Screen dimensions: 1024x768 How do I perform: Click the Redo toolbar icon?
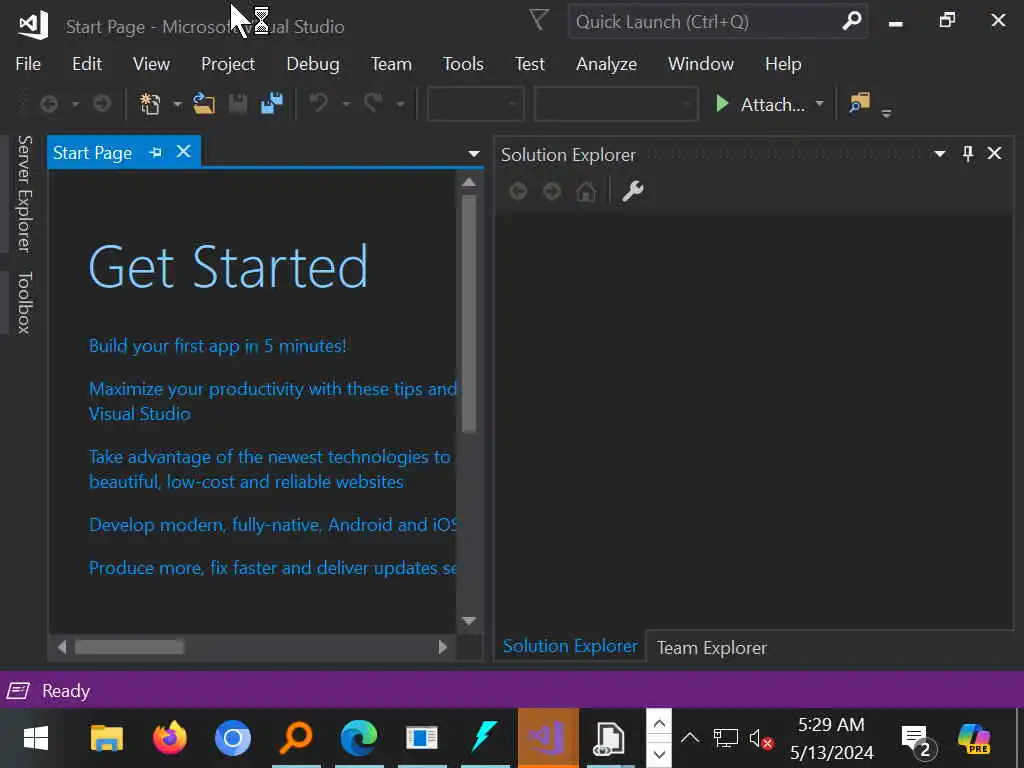click(x=374, y=103)
